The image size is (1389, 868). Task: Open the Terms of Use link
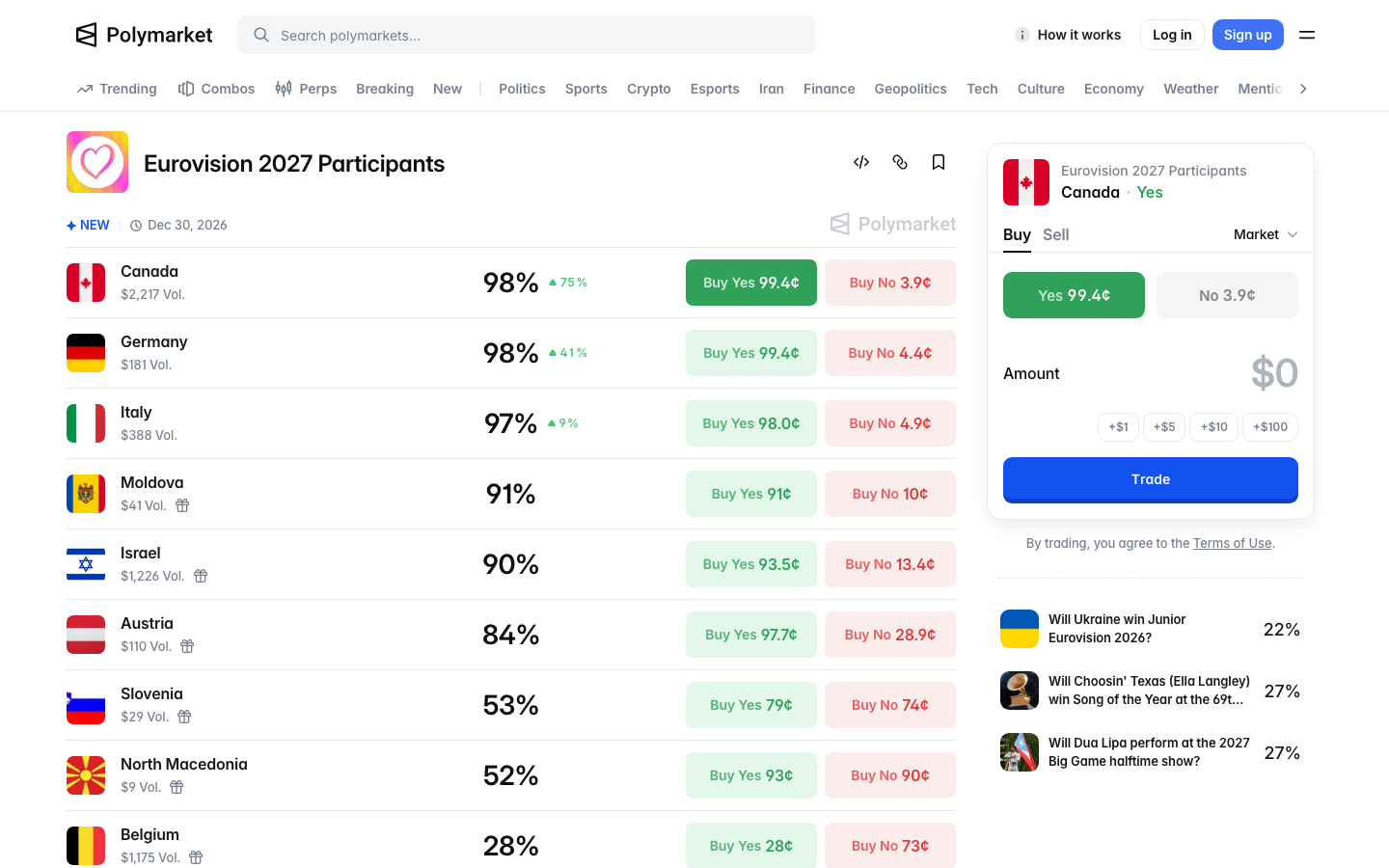click(1232, 543)
